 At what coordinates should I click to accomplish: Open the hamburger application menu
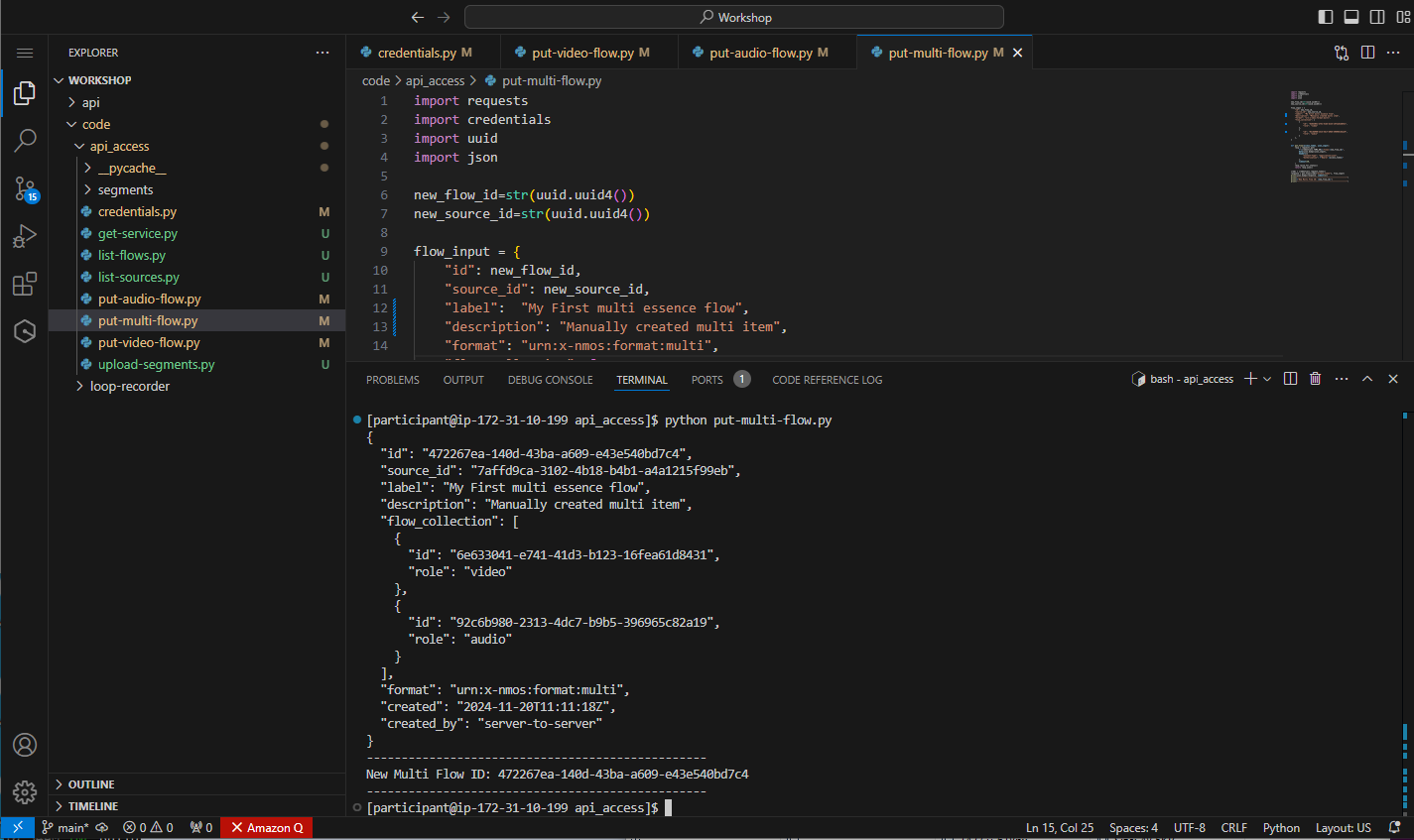coord(25,53)
